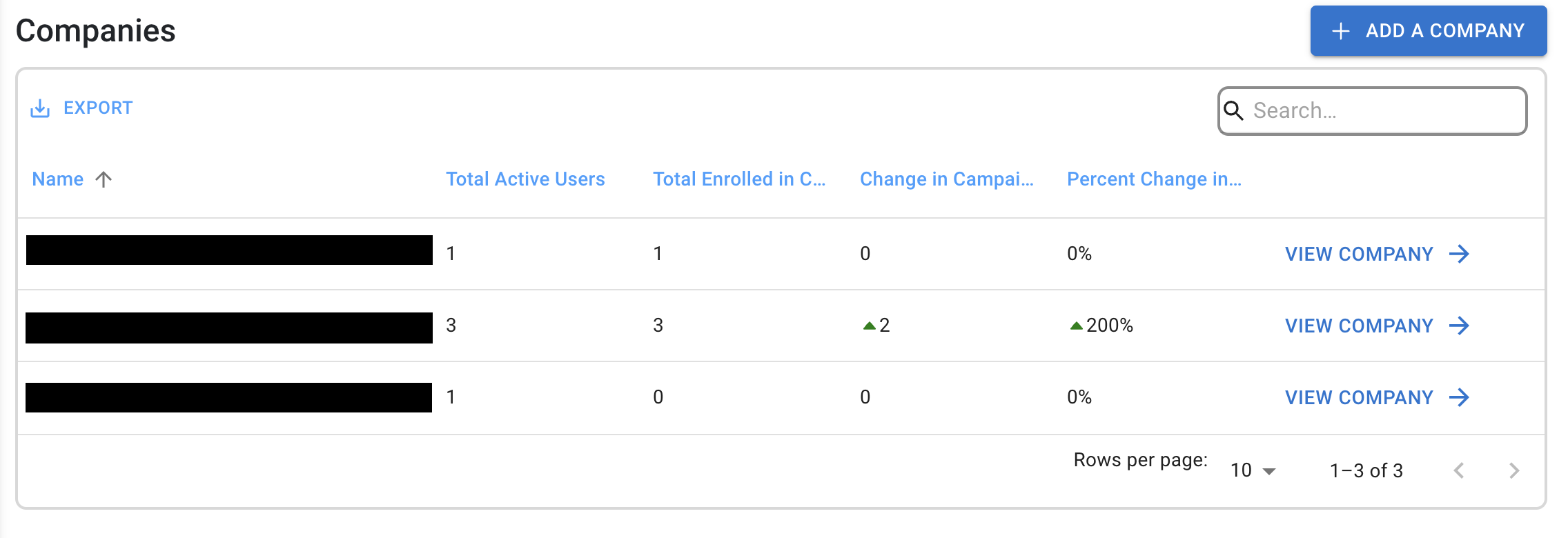Click the arrow icon in third row
This screenshot has height=538, width=1568.
point(1459,397)
